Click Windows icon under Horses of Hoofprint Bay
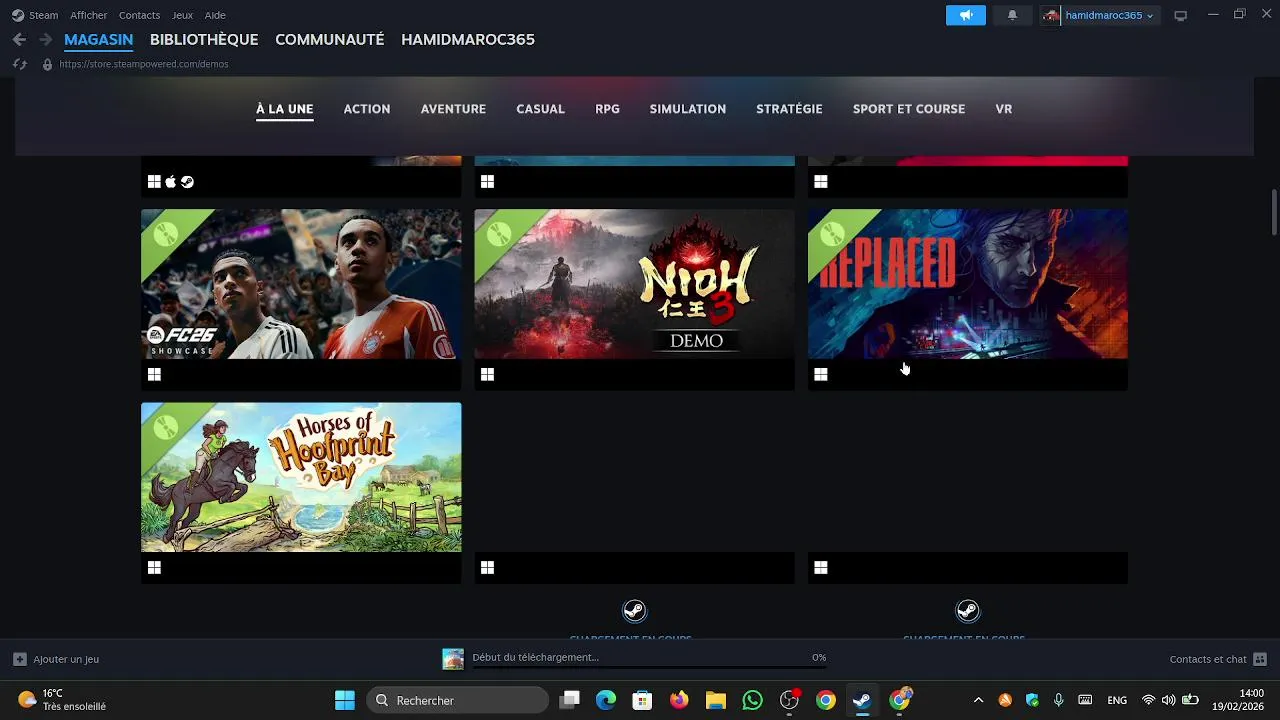Screen dimensions: 1280x720 [x=154, y=567]
